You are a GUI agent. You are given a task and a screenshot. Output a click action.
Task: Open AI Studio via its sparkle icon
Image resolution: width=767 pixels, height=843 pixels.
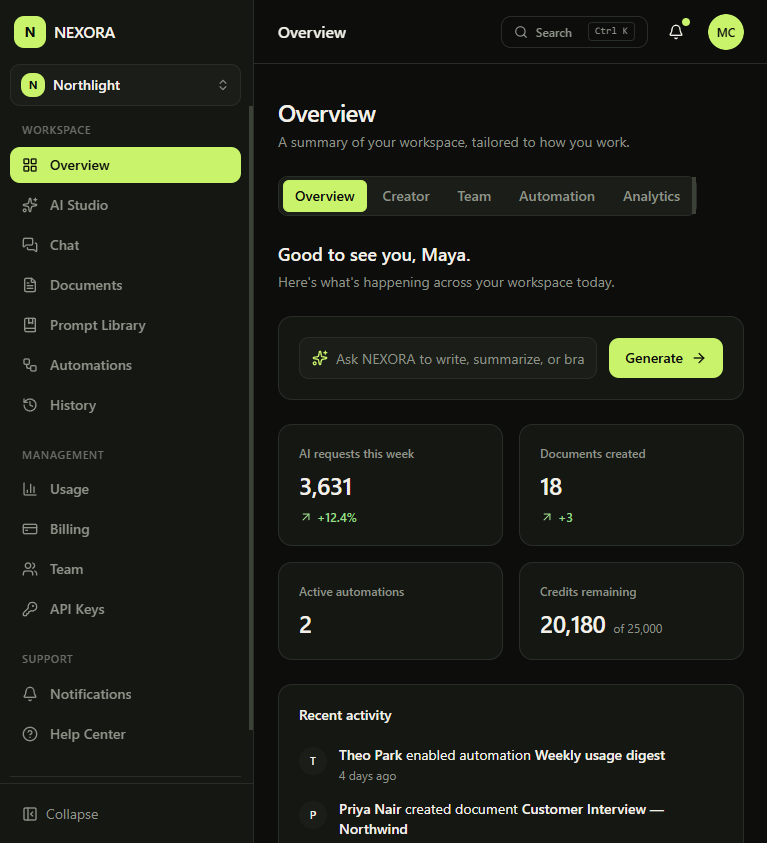(30, 205)
